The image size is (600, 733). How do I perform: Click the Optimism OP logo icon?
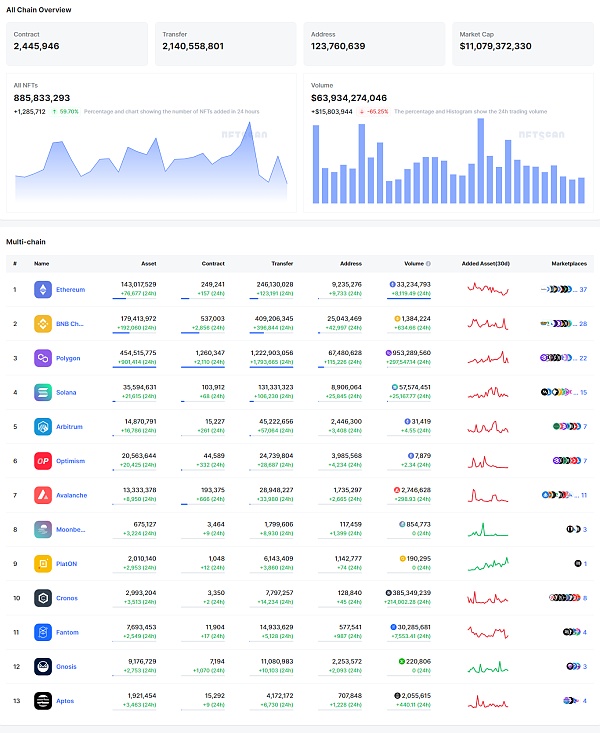click(43, 461)
